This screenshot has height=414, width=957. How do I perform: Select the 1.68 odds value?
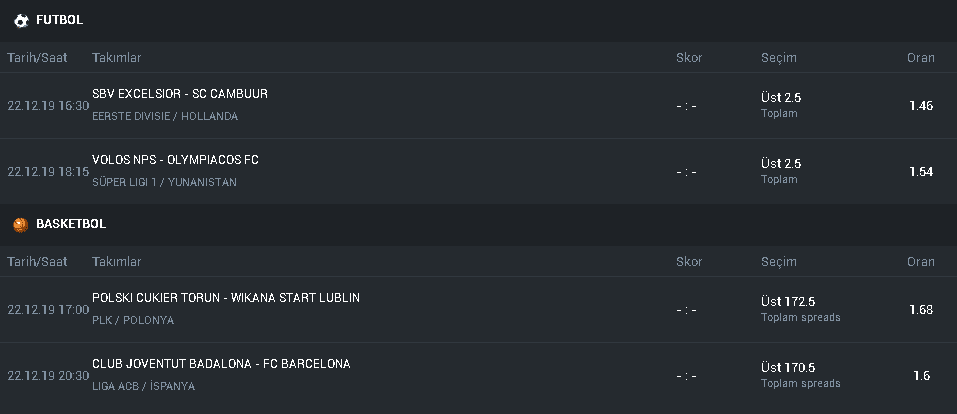click(921, 310)
